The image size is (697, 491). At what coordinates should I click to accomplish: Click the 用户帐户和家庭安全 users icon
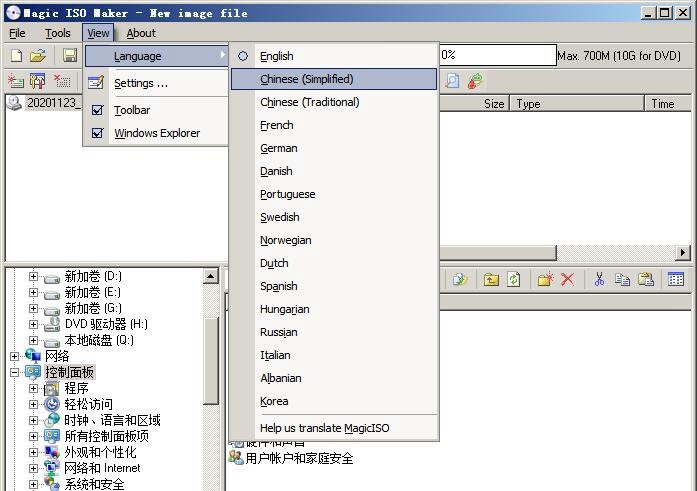point(236,457)
